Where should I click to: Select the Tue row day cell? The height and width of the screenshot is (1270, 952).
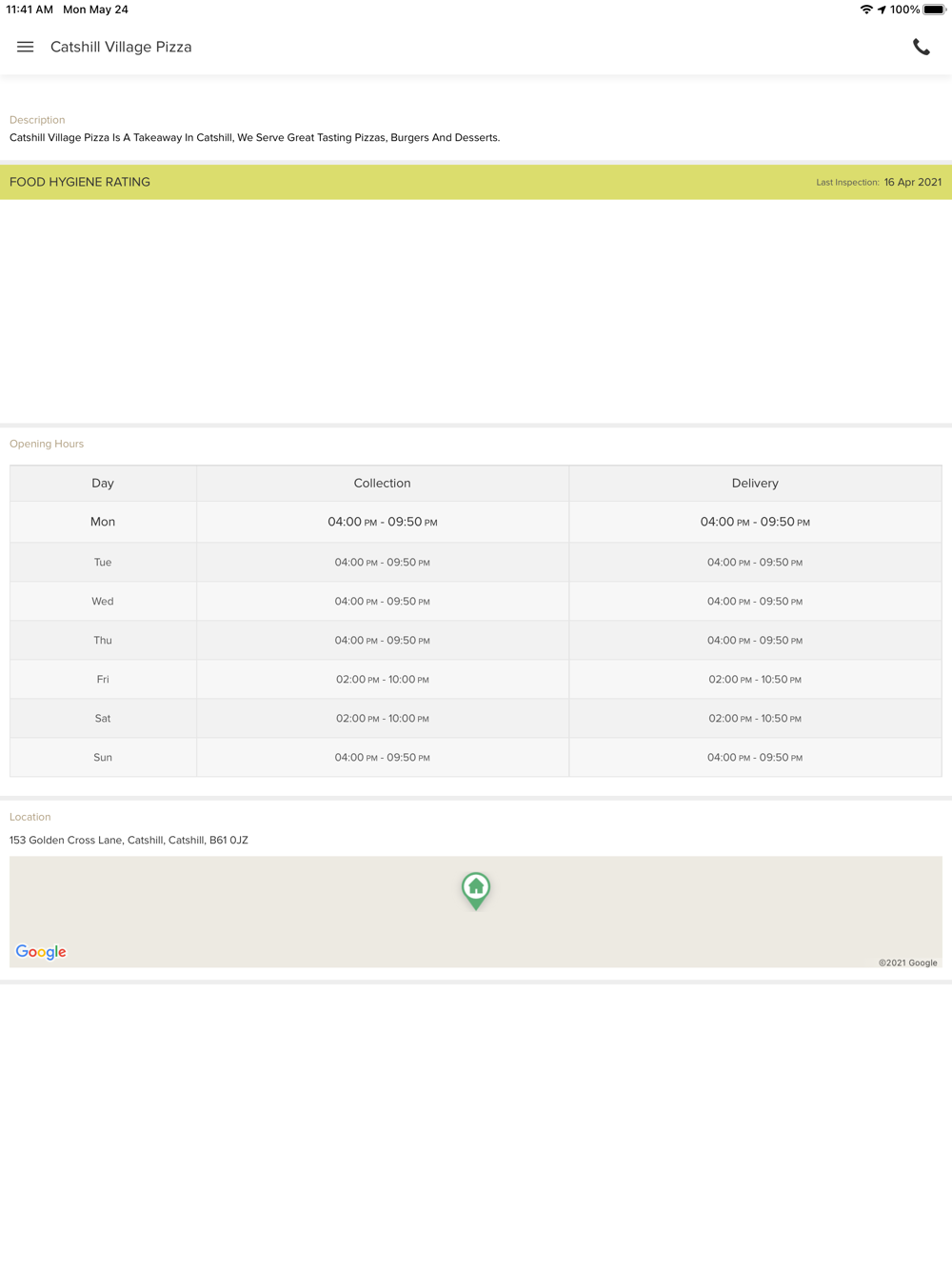[x=103, y=563]
